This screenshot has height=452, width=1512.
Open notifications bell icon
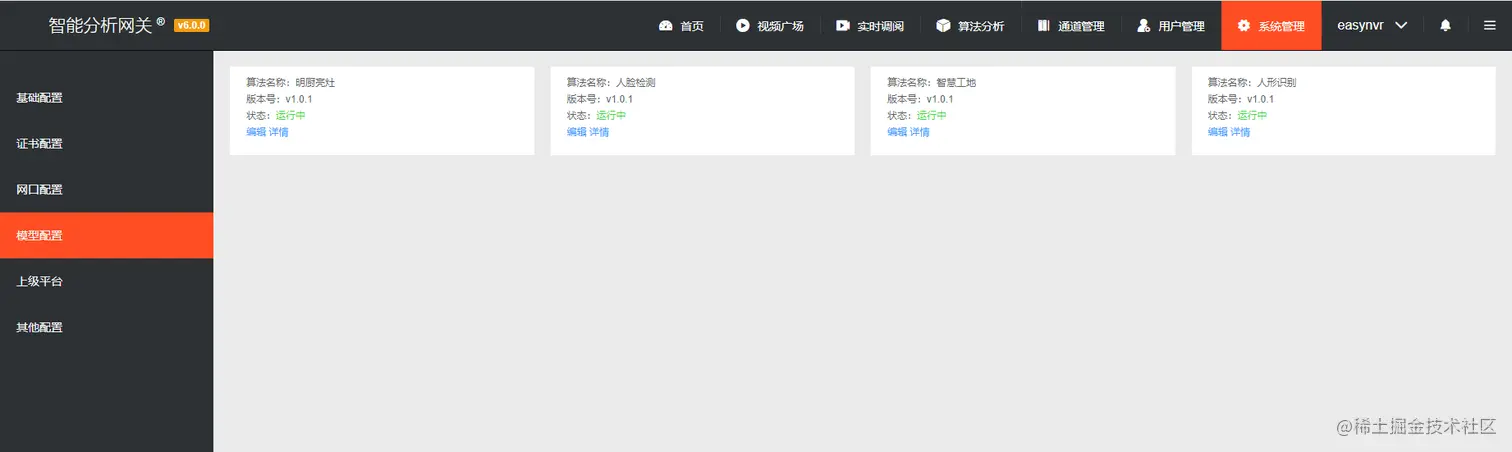1445,26
